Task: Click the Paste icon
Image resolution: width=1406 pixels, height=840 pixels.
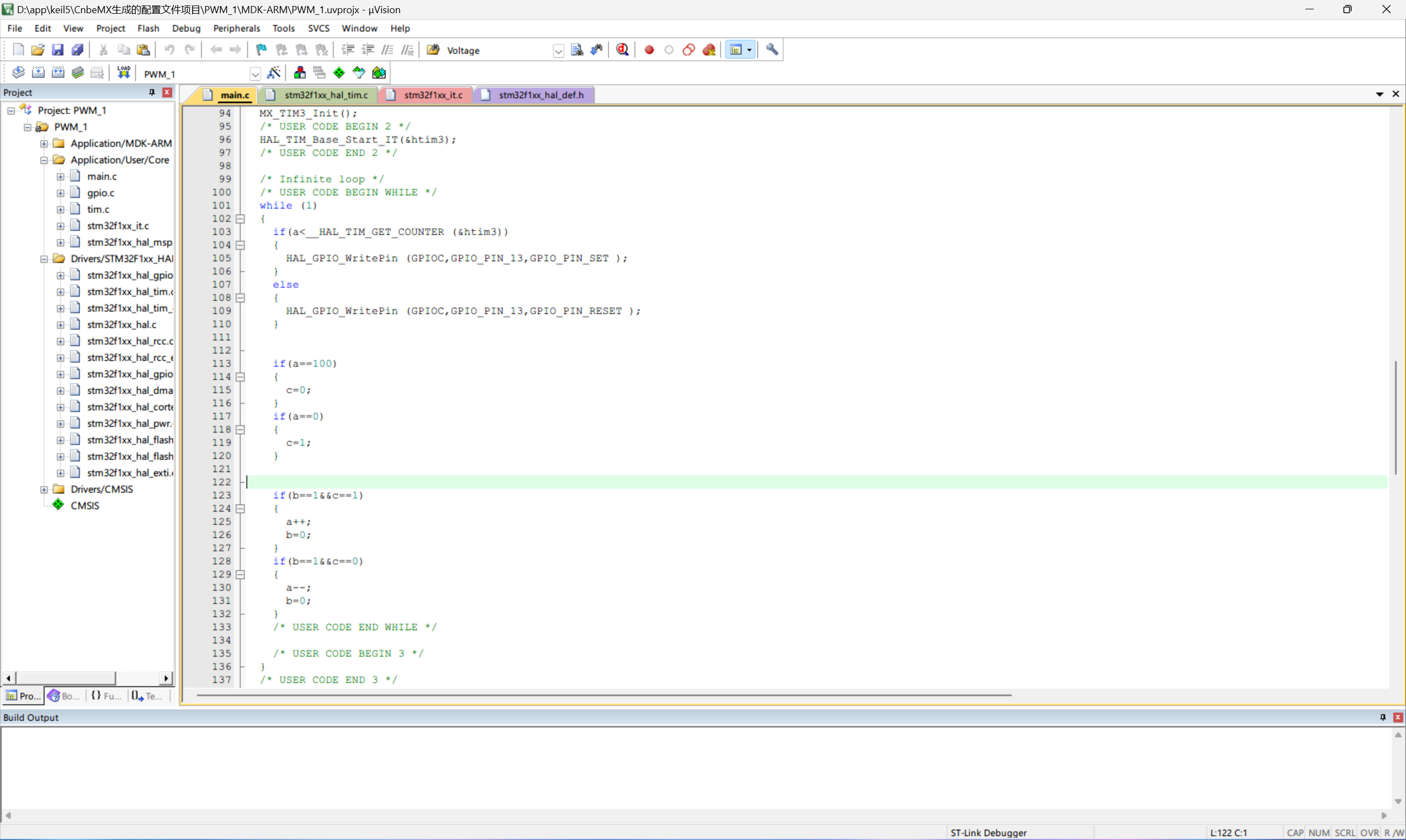Action: pyautogui.click(x=144, y=50)
